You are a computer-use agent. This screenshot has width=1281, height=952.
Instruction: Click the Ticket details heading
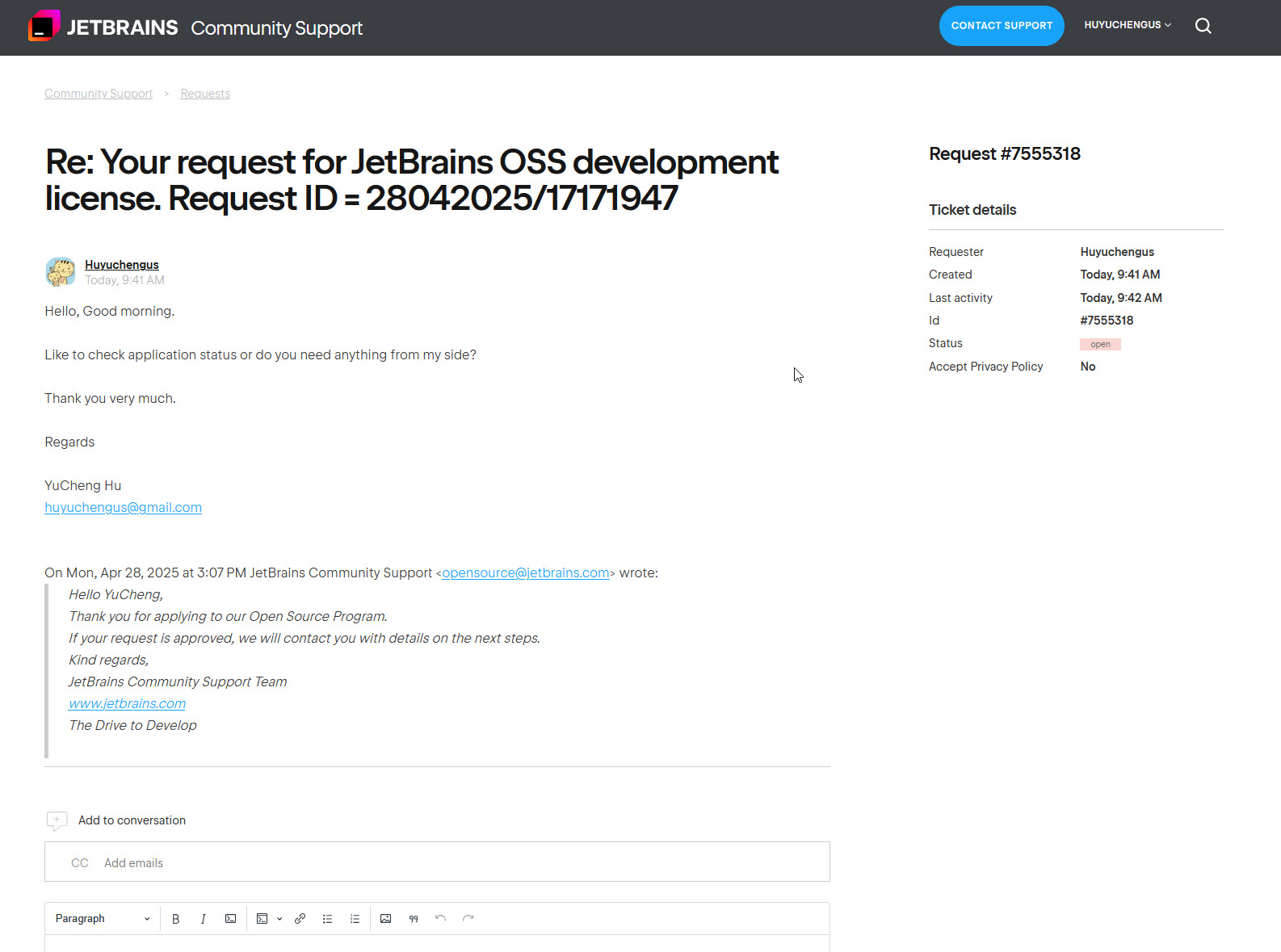pos(972,210)
